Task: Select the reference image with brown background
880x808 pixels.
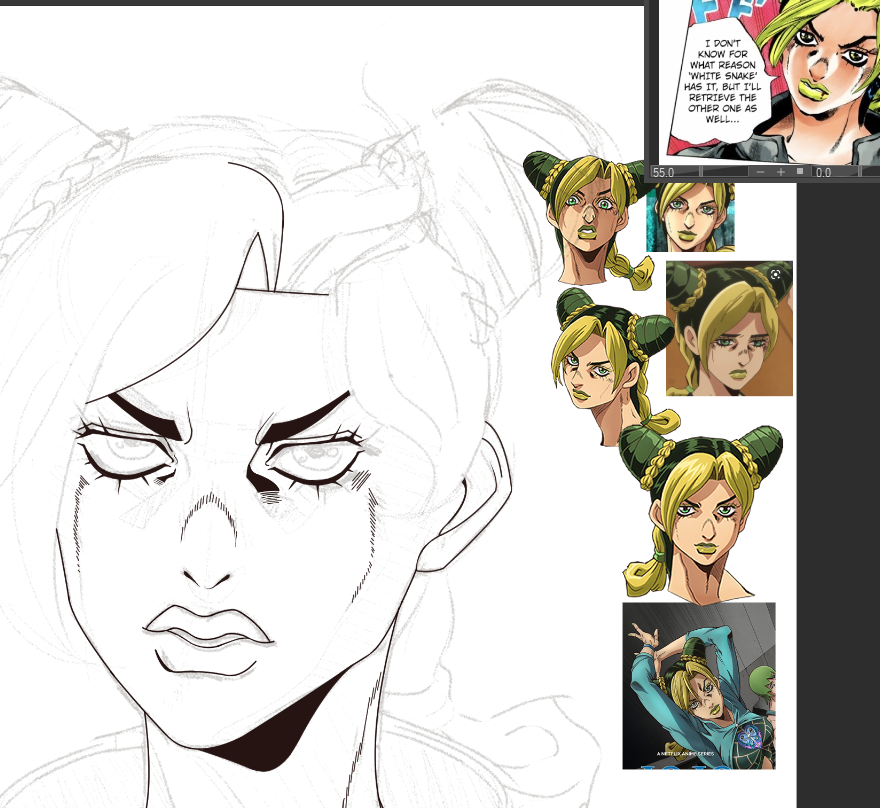Action: tap(729, 328)
